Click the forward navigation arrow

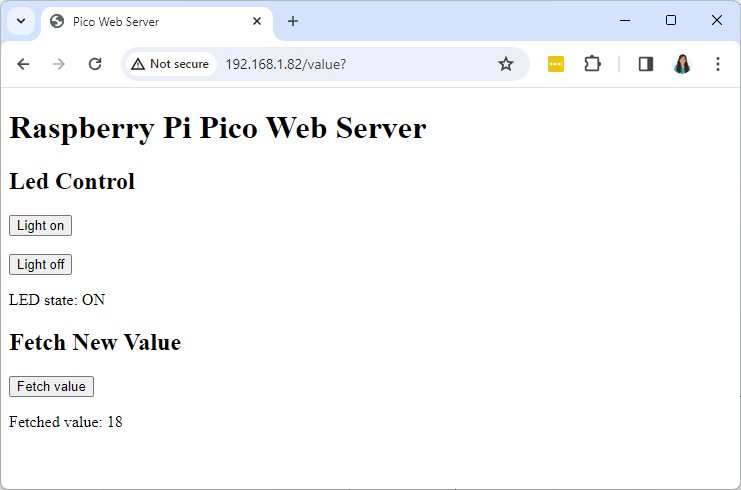[59, 64]
